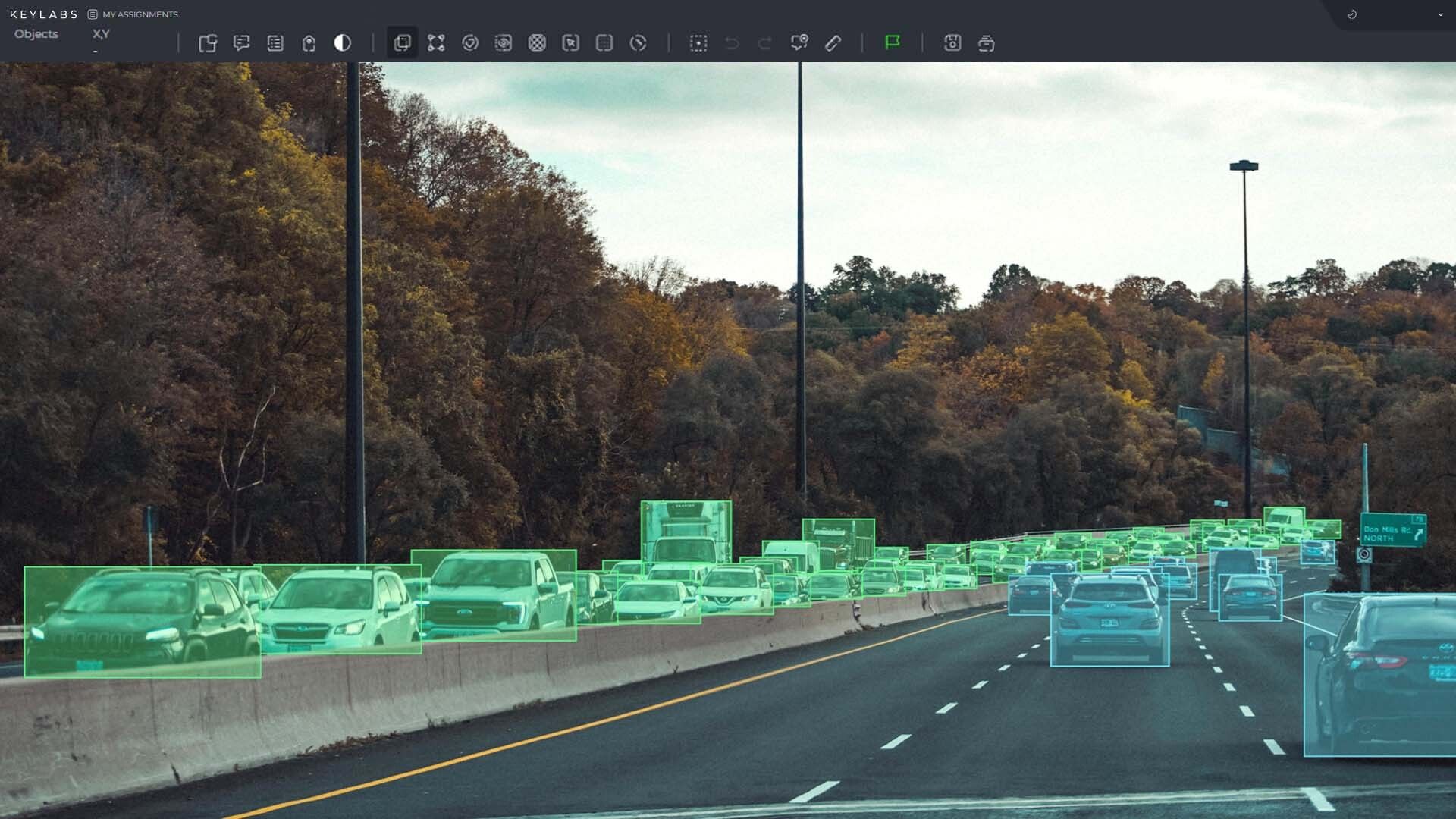Toggle the pin-drop comment tool
1456x819 pixels.
point(799,44)
